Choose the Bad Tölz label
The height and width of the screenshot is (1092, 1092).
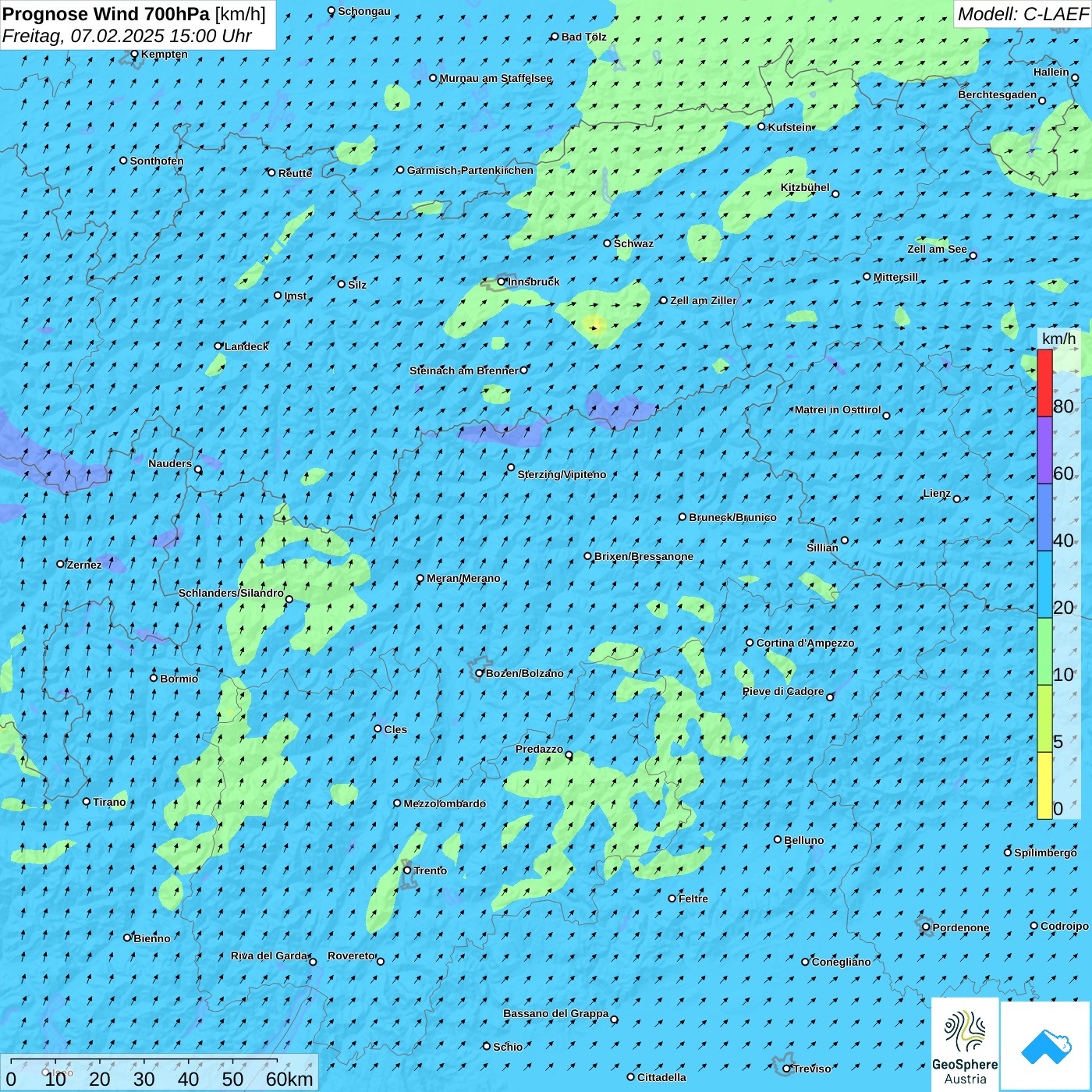point(583,37)
